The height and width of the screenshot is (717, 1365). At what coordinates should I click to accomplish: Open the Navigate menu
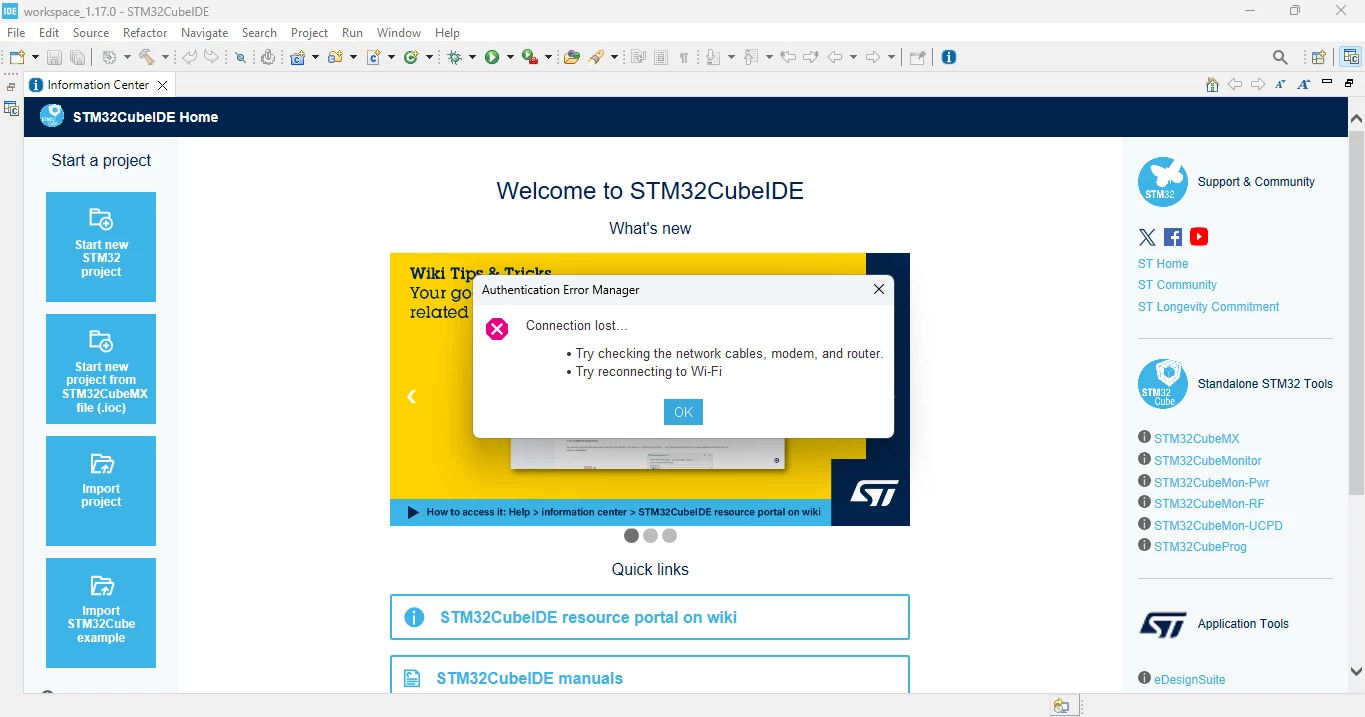205,33
